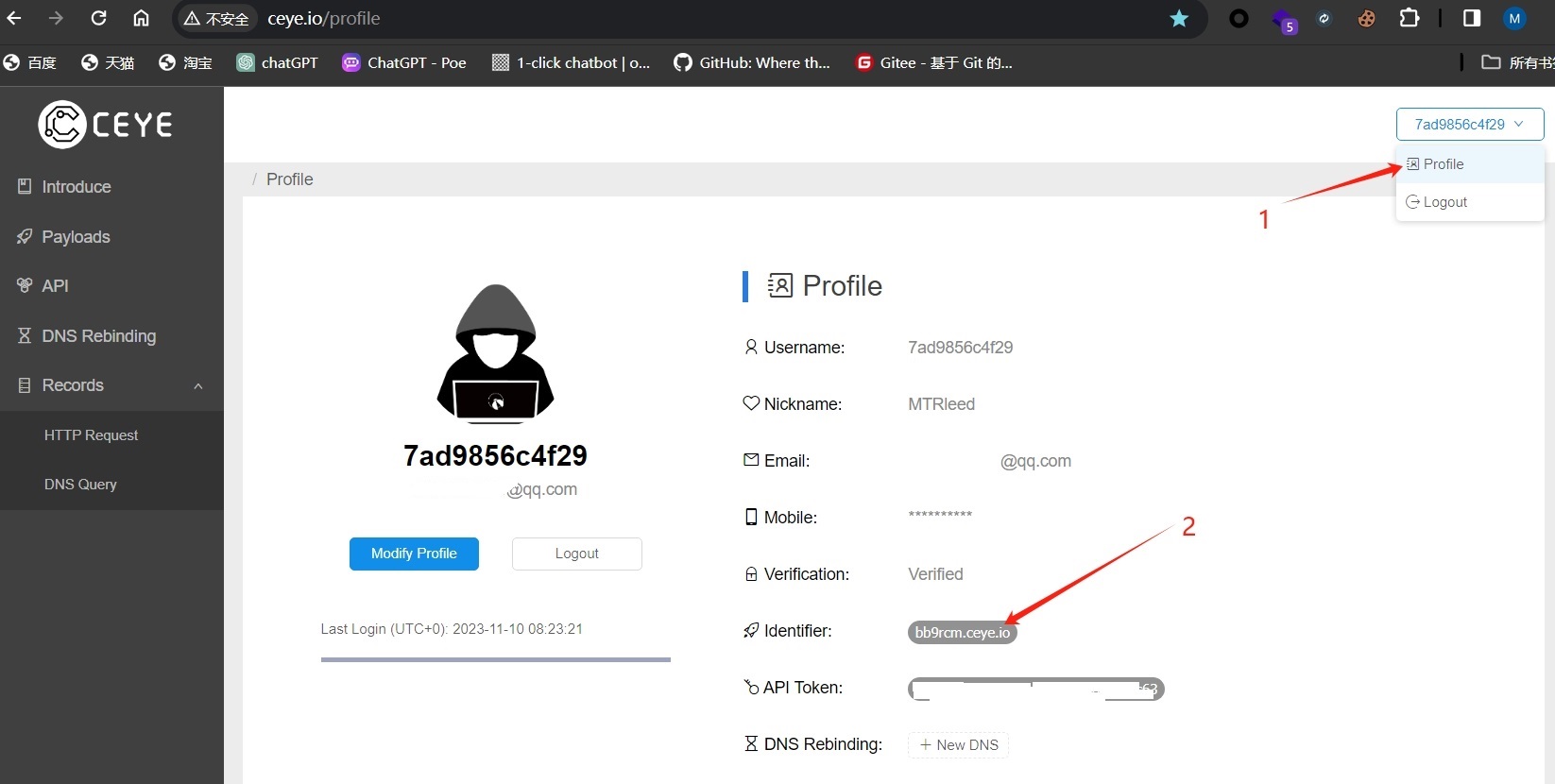The image size is (1555, 784).
Task: Click the Last Login timestamp text
Action: coord(452,629)
